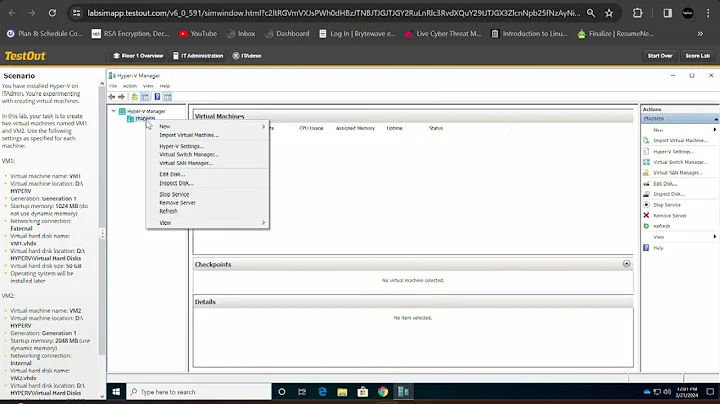Viewport: 720px width, 404px height.
Task: Collapse the Hyper-V Manager tree node
Action: [113, 111]
